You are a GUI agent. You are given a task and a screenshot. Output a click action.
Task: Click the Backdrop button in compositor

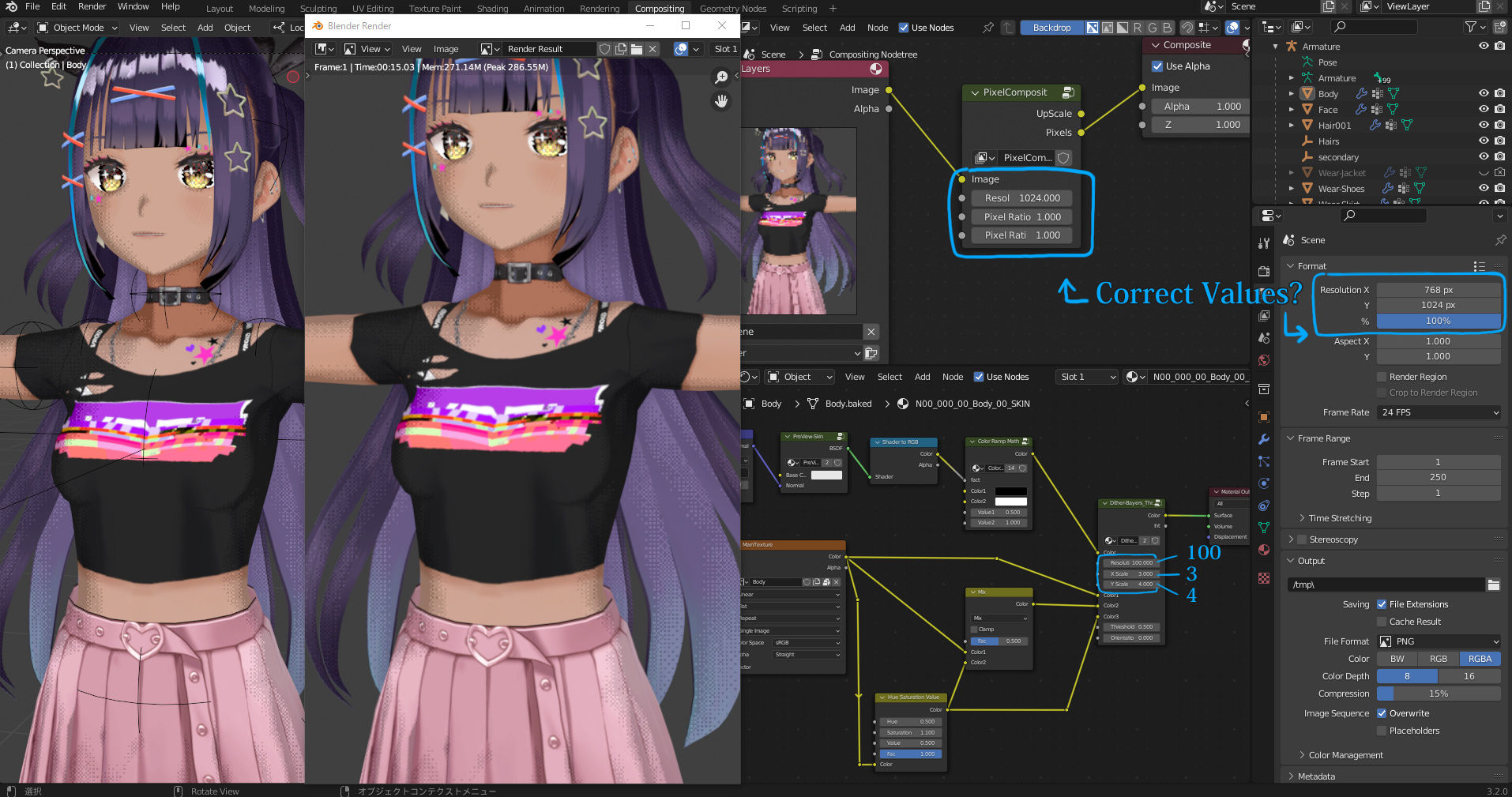(1051, 28)
